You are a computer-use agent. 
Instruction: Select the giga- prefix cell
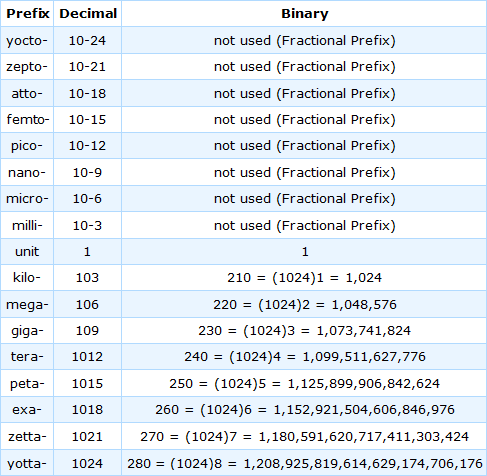pos(27,331)
